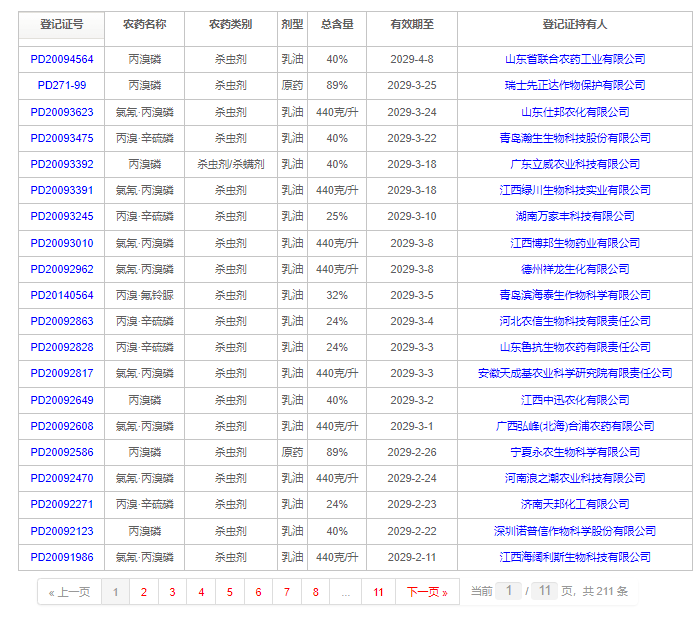Open registration PD271-99 link
The image size is (694, 620).
[62, 85]
